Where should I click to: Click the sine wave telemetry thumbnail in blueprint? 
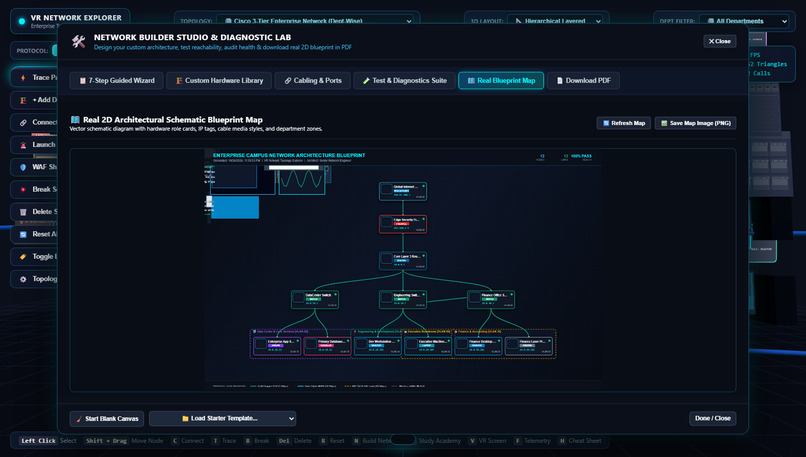(x=302, y=180)
